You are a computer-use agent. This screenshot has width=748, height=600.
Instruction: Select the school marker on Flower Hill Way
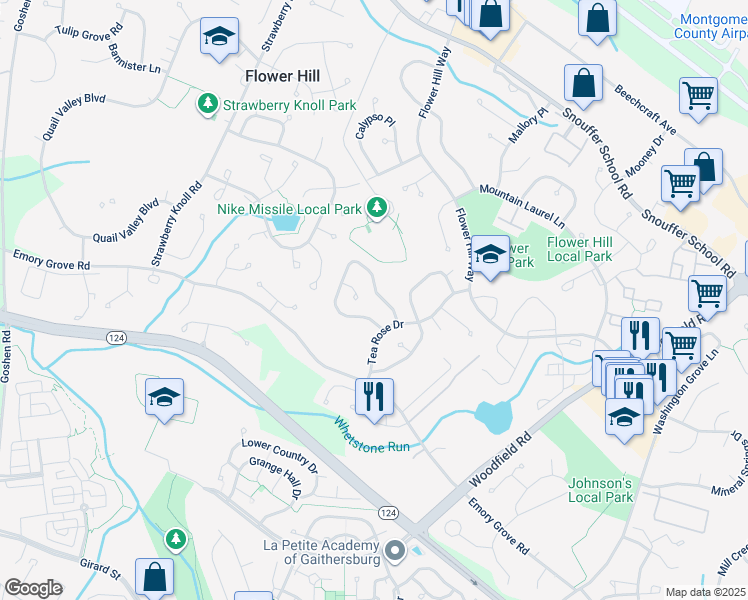[x=490, y=255]
